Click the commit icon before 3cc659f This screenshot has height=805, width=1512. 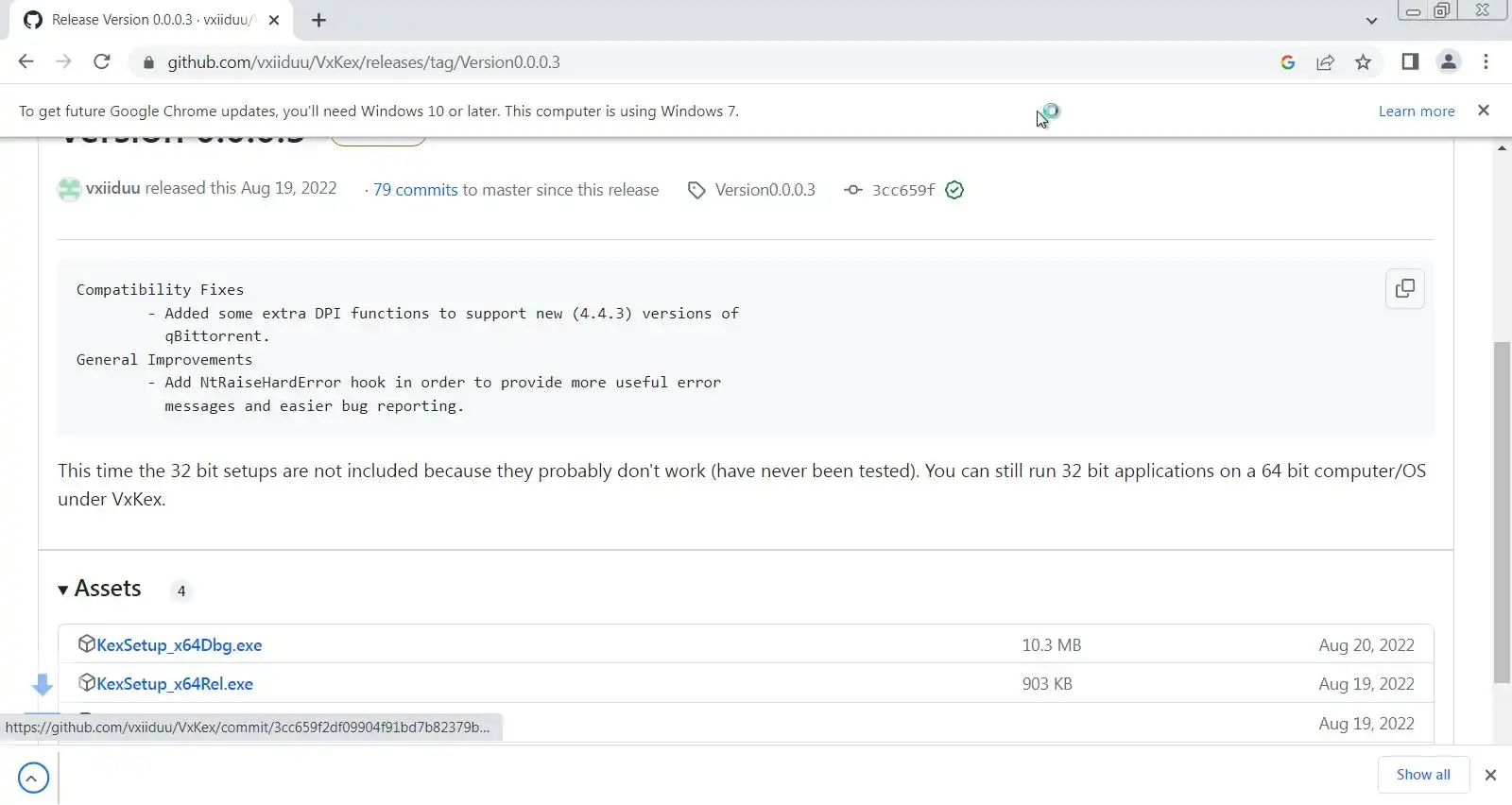coord(853,190)
